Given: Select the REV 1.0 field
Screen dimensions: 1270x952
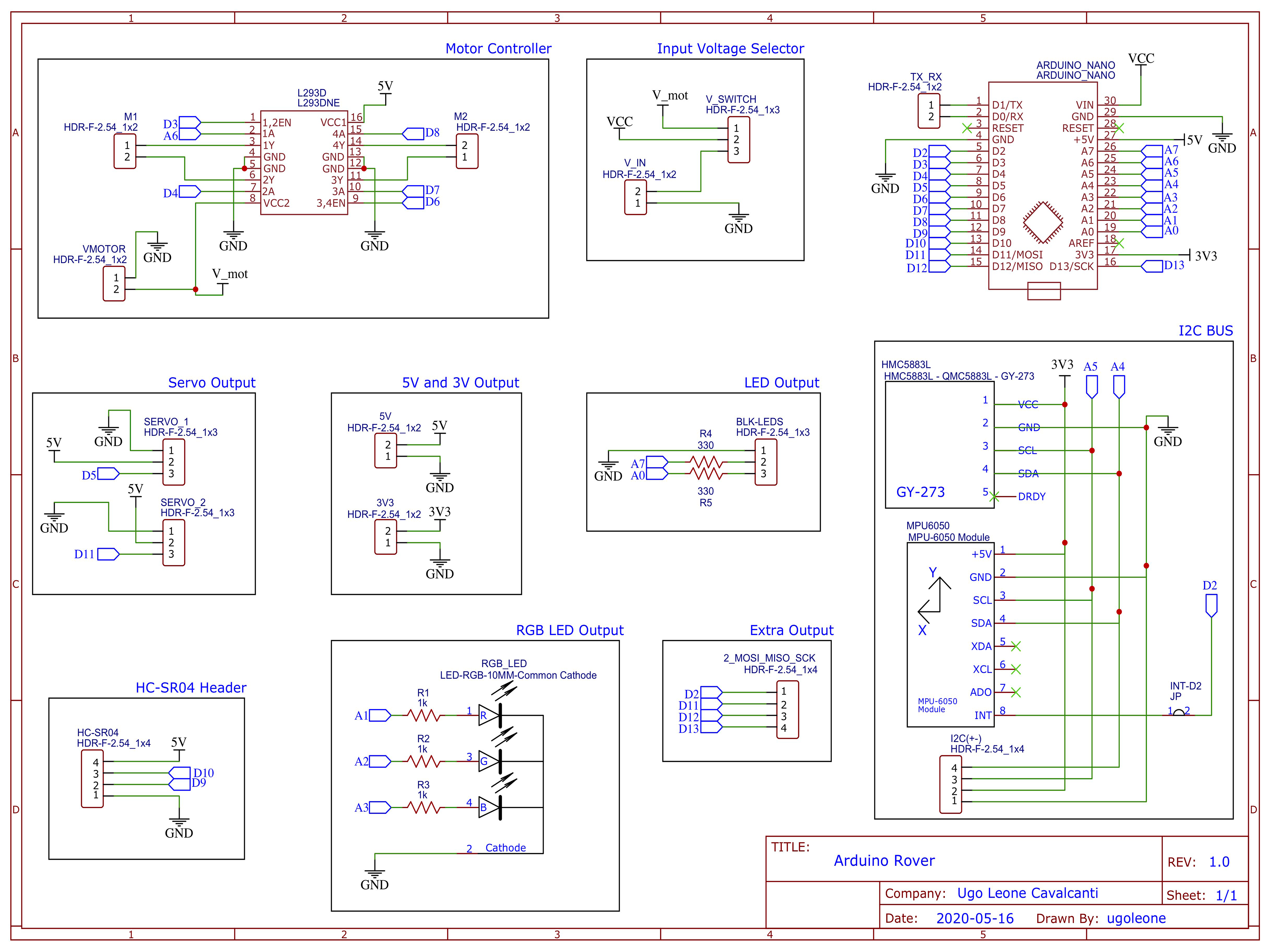Looking at the screenshot, I should pos(1198,862).
